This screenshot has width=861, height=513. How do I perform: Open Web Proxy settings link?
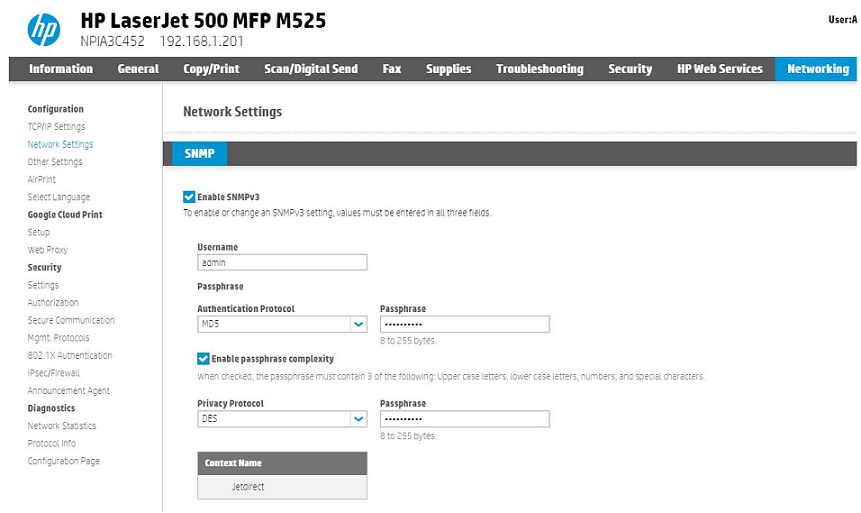[x=48, y=250]
